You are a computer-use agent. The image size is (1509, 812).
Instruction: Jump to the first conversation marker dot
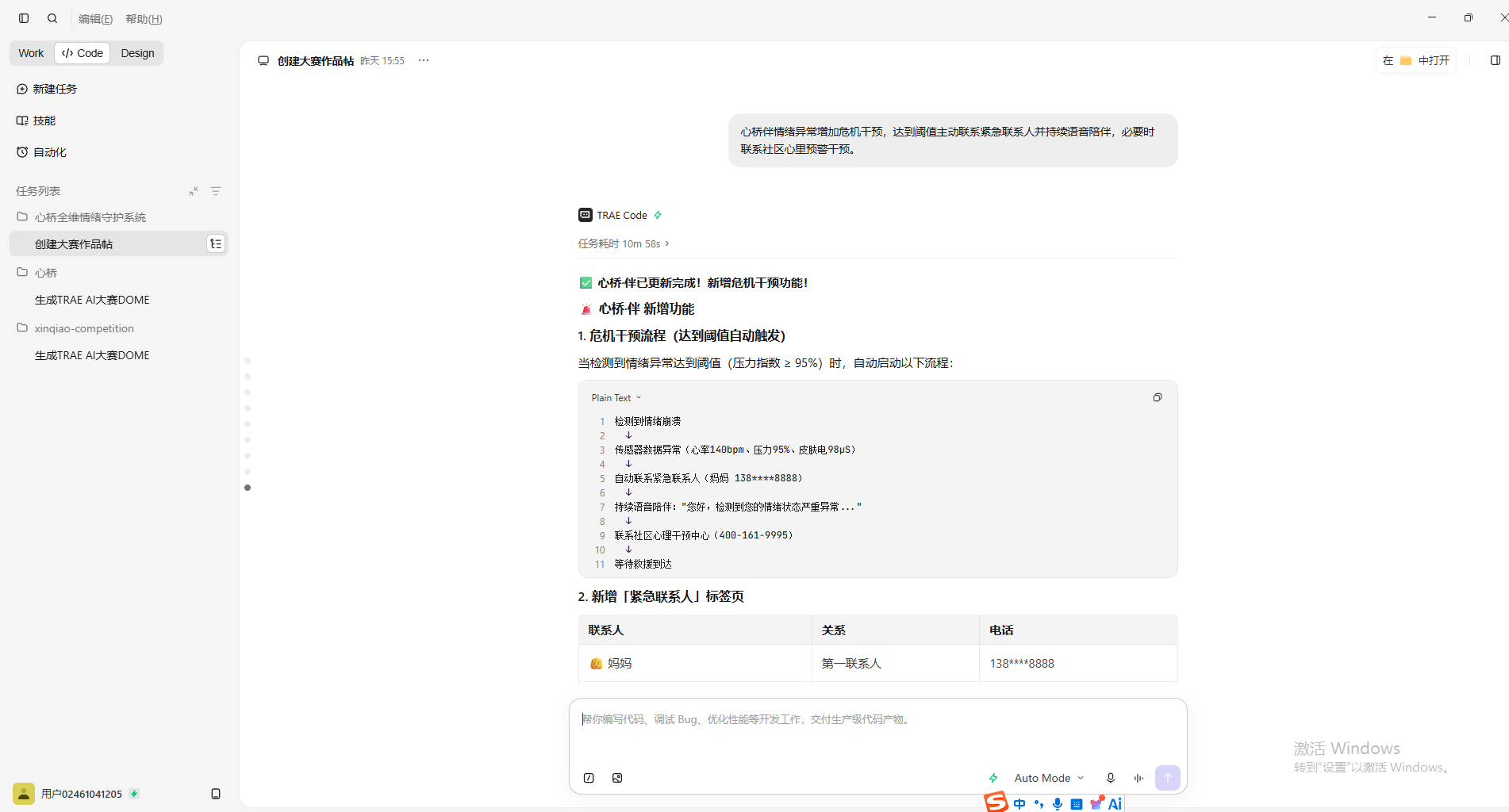248,361
